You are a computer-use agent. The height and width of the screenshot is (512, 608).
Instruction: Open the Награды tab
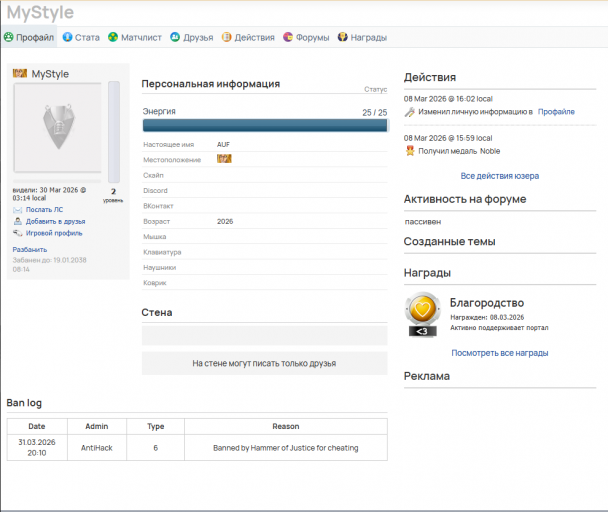point(362,37)
